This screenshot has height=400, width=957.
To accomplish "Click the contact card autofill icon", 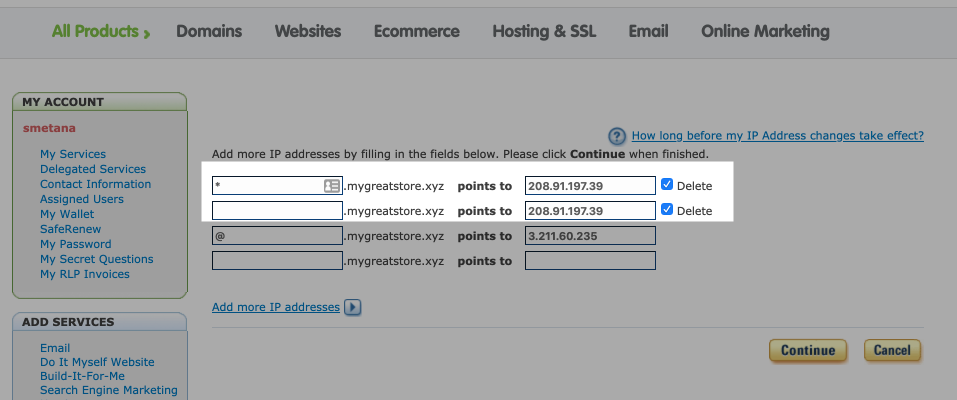I will click(332, 186).
